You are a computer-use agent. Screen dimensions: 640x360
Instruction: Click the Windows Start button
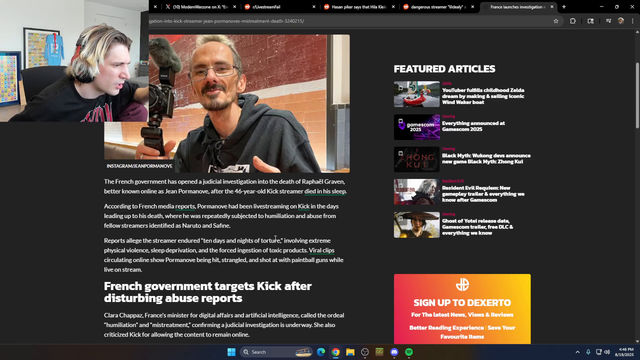231,352
